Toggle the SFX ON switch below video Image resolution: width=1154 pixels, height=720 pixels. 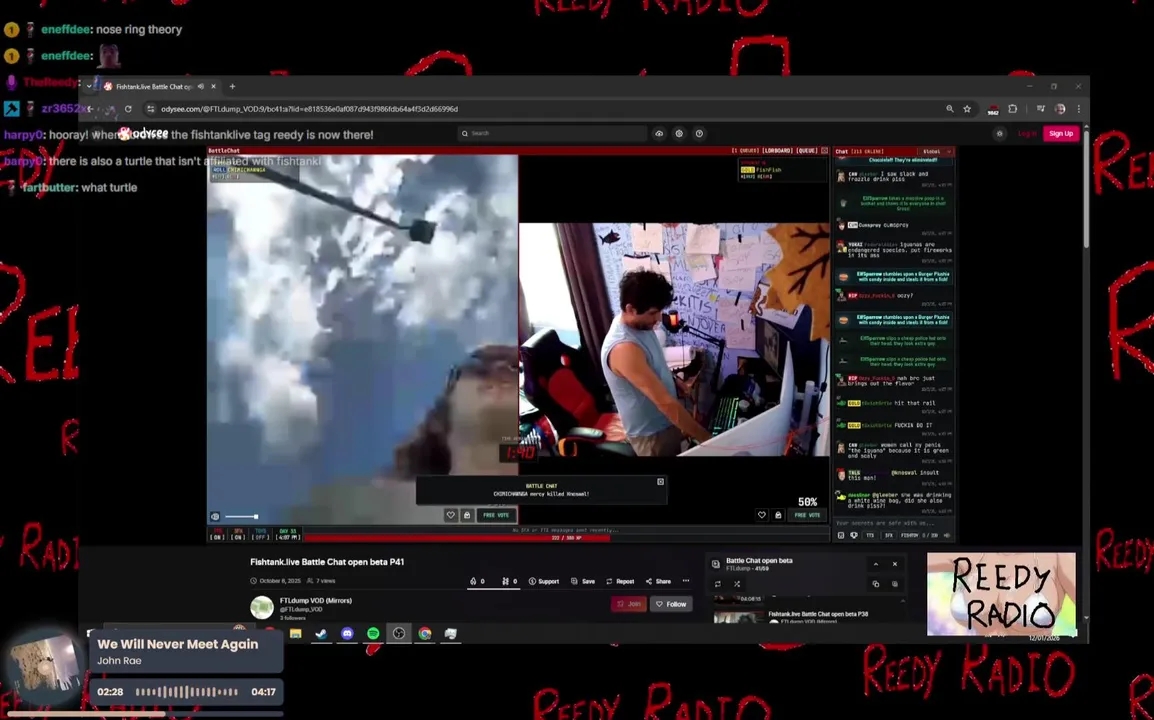238,534
